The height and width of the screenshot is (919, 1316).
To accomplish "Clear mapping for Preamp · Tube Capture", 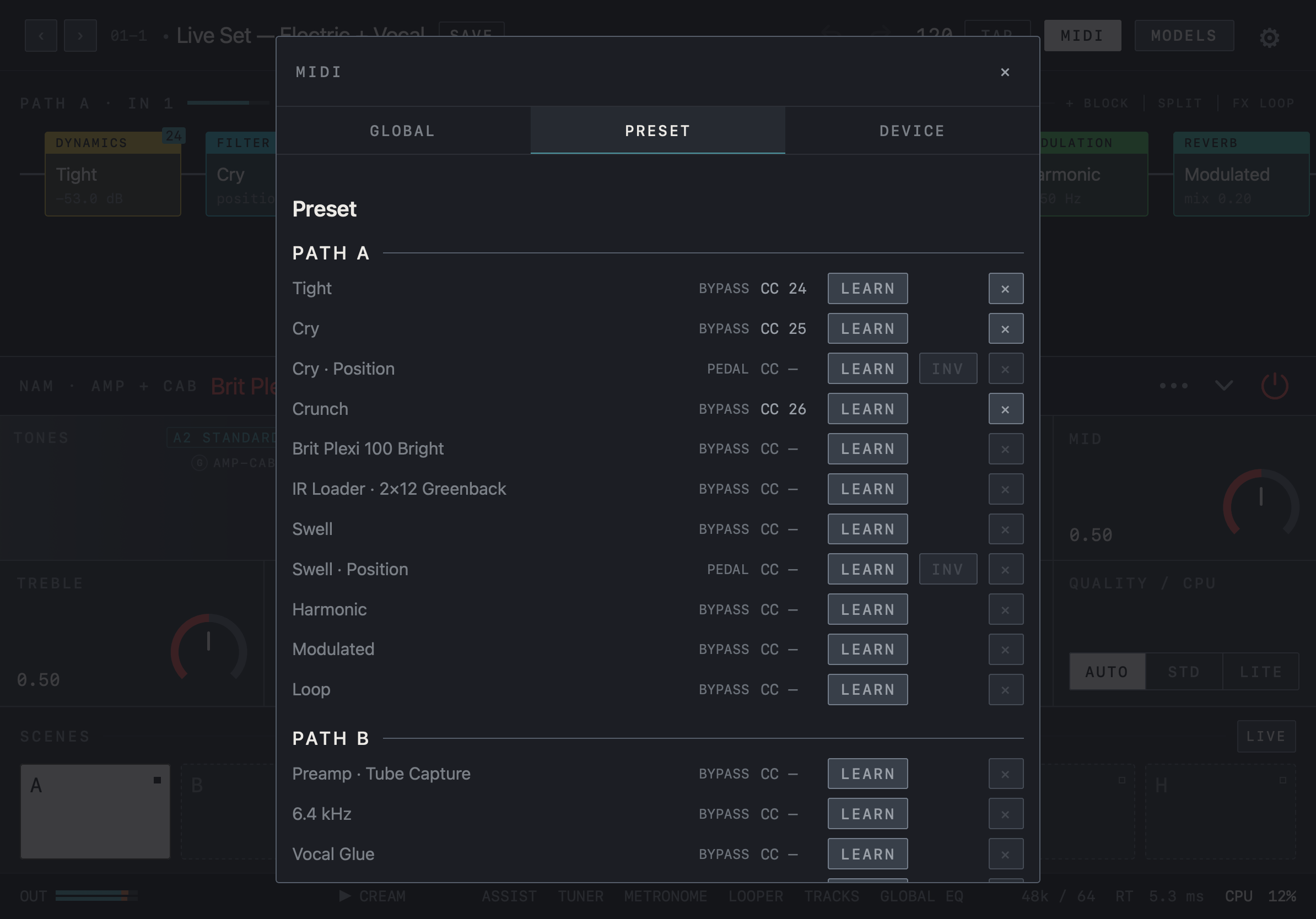I will pos(1005,774).
